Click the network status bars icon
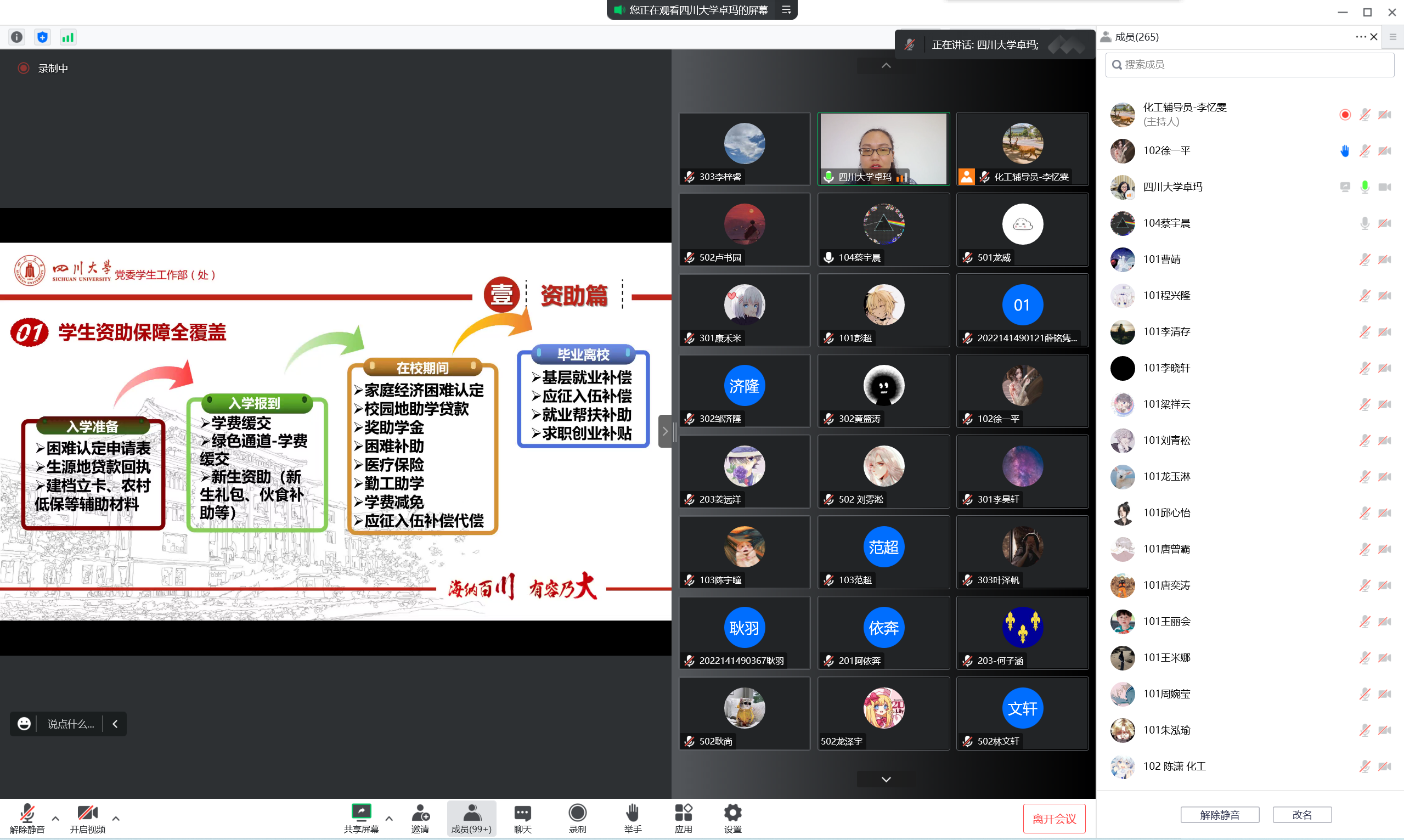The height and width of the screenshot is (840, 1404). pyautogui.click(x=68, y=37)
